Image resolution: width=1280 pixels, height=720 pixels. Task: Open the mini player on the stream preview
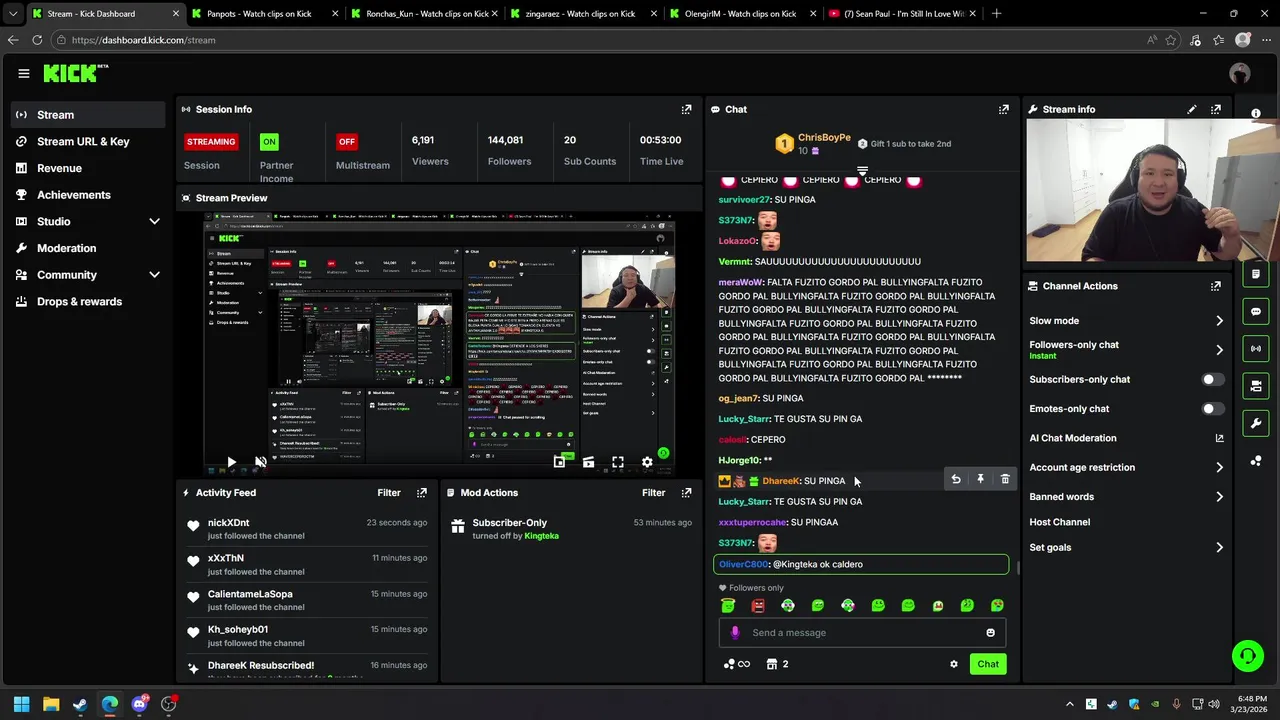tap(559, 462)
